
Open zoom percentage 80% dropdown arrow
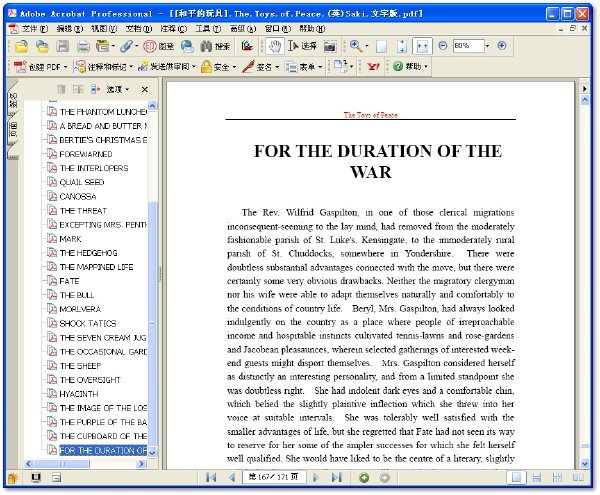(x=487, y=46)
